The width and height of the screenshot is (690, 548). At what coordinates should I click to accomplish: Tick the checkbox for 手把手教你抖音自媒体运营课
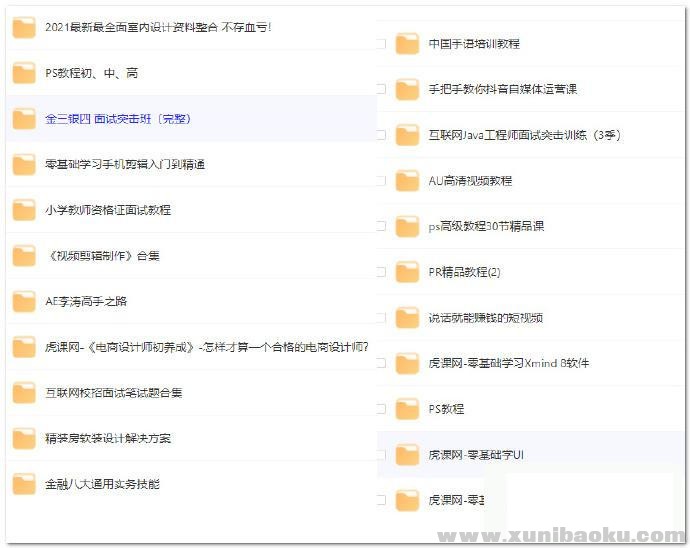(381, 90)
